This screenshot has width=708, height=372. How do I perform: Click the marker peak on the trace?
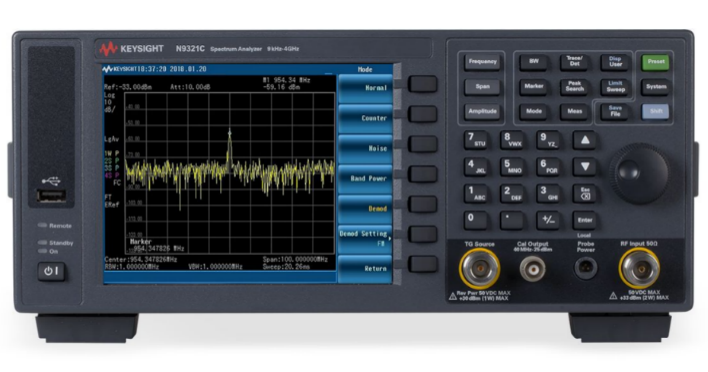[229, 133]
